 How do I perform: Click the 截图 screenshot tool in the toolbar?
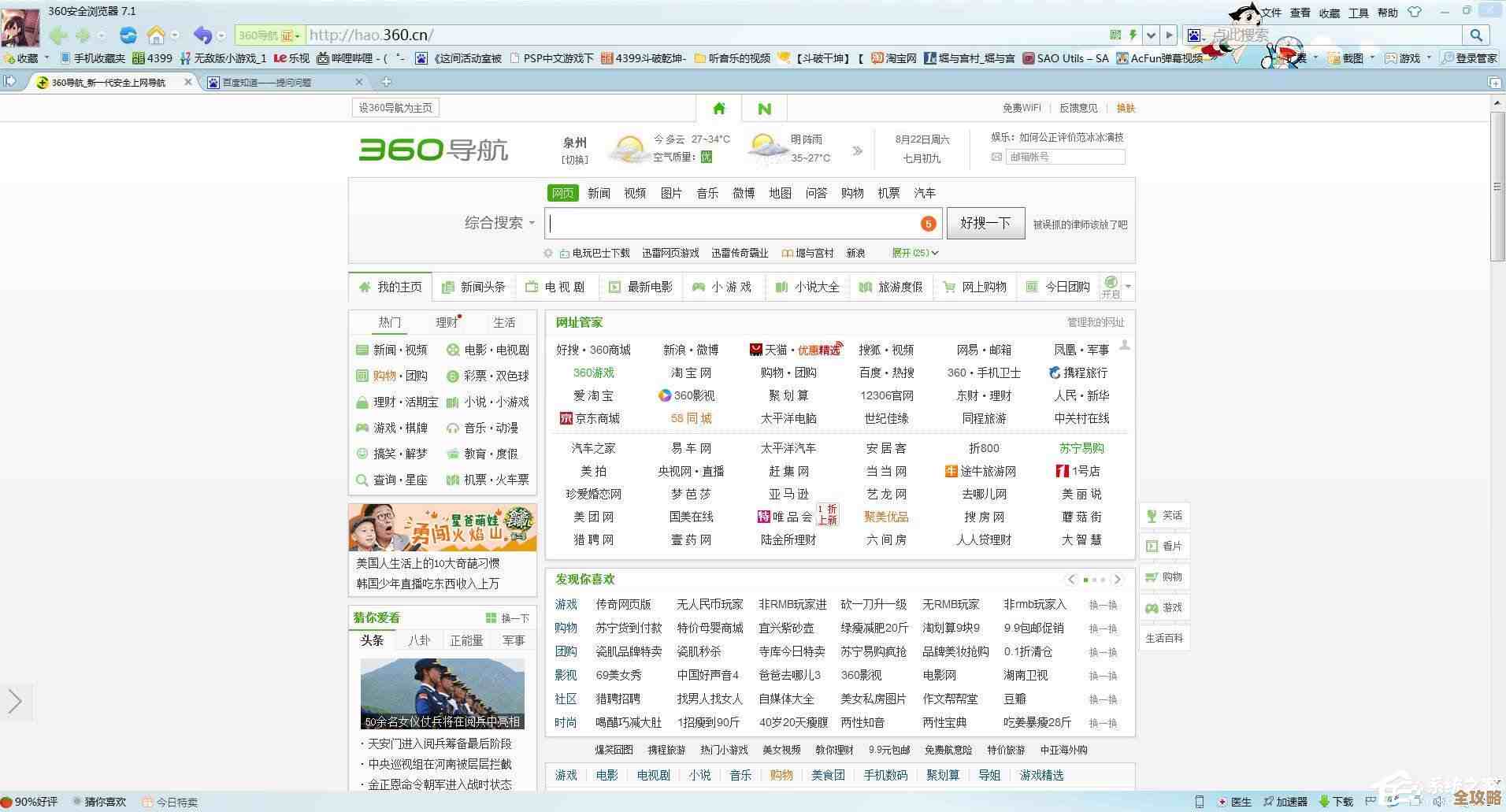click(x=1349, y=58)
